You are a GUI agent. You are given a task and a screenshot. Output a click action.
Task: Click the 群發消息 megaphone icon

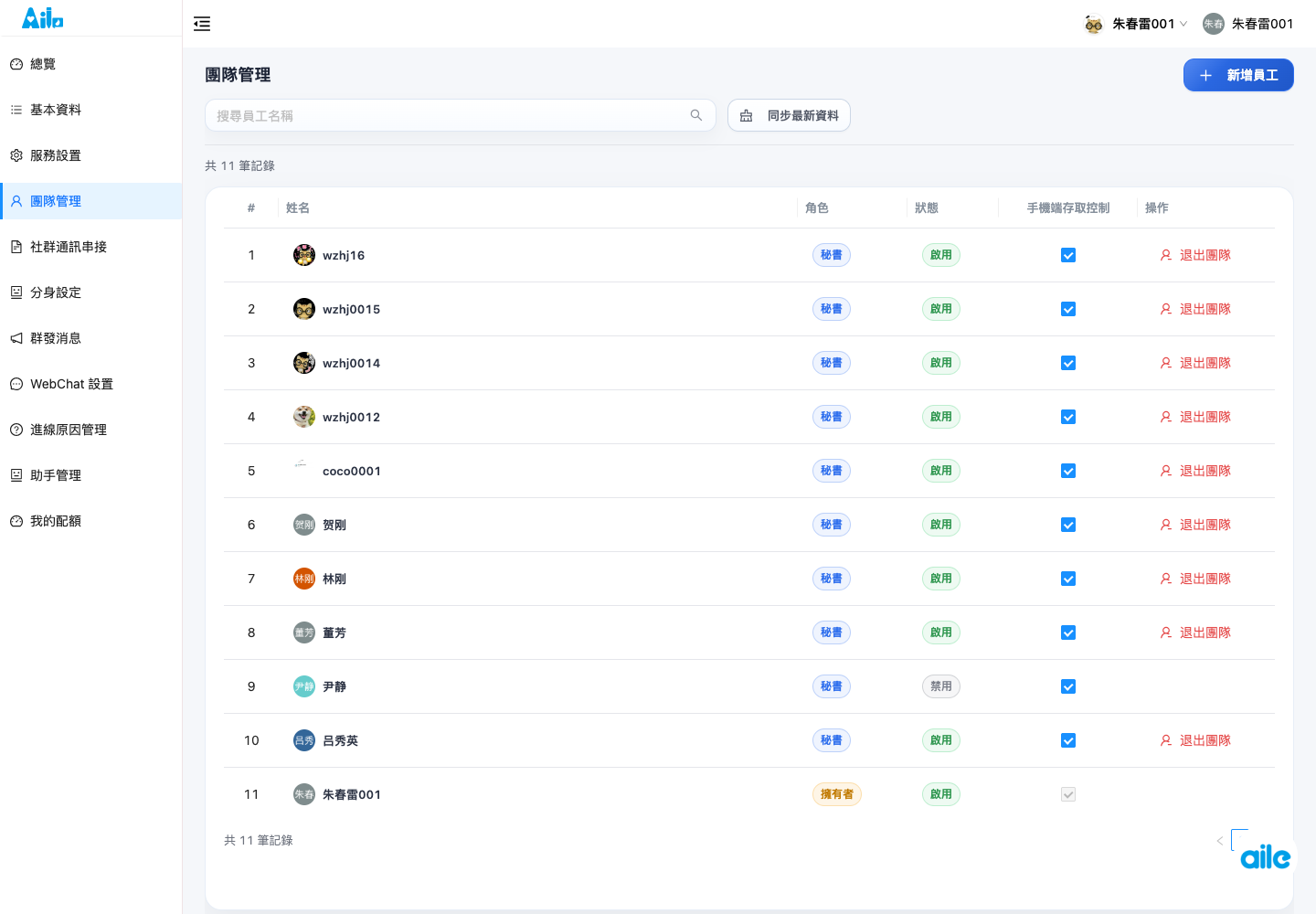pyautogui.click(x=16, y=338)
